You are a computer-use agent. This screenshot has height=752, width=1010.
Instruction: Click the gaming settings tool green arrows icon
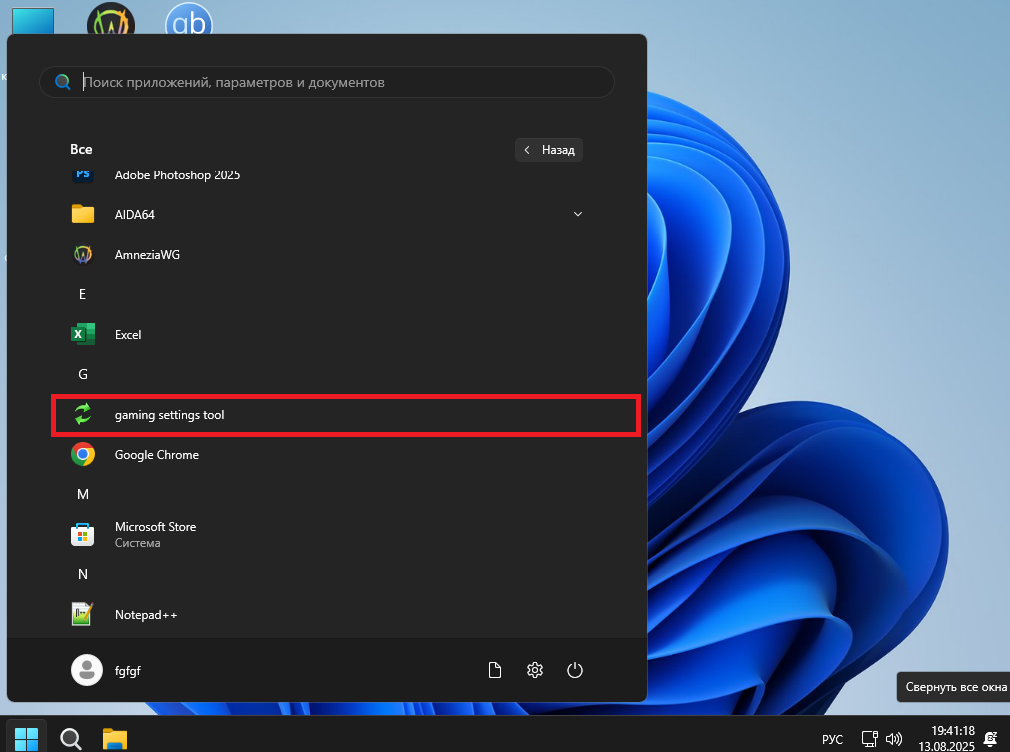coord(82,414)
